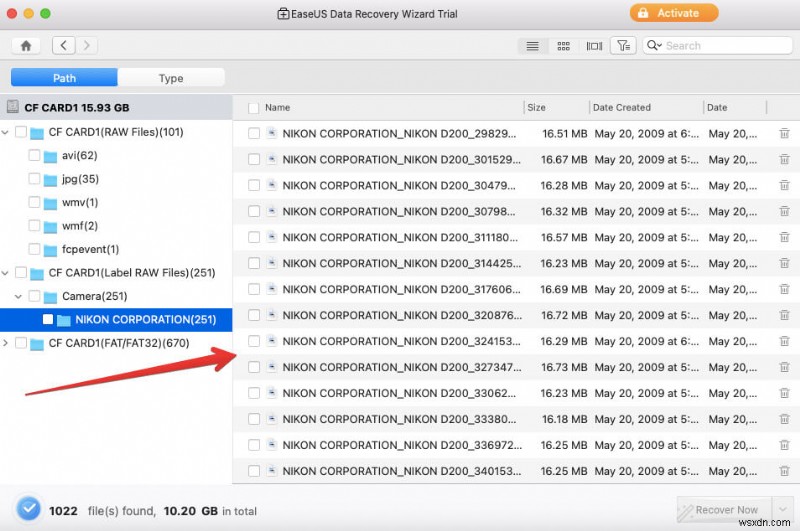The image size is (800, 531).
Task: Sort by the Size column header
Action: click(x=536, y=108)
